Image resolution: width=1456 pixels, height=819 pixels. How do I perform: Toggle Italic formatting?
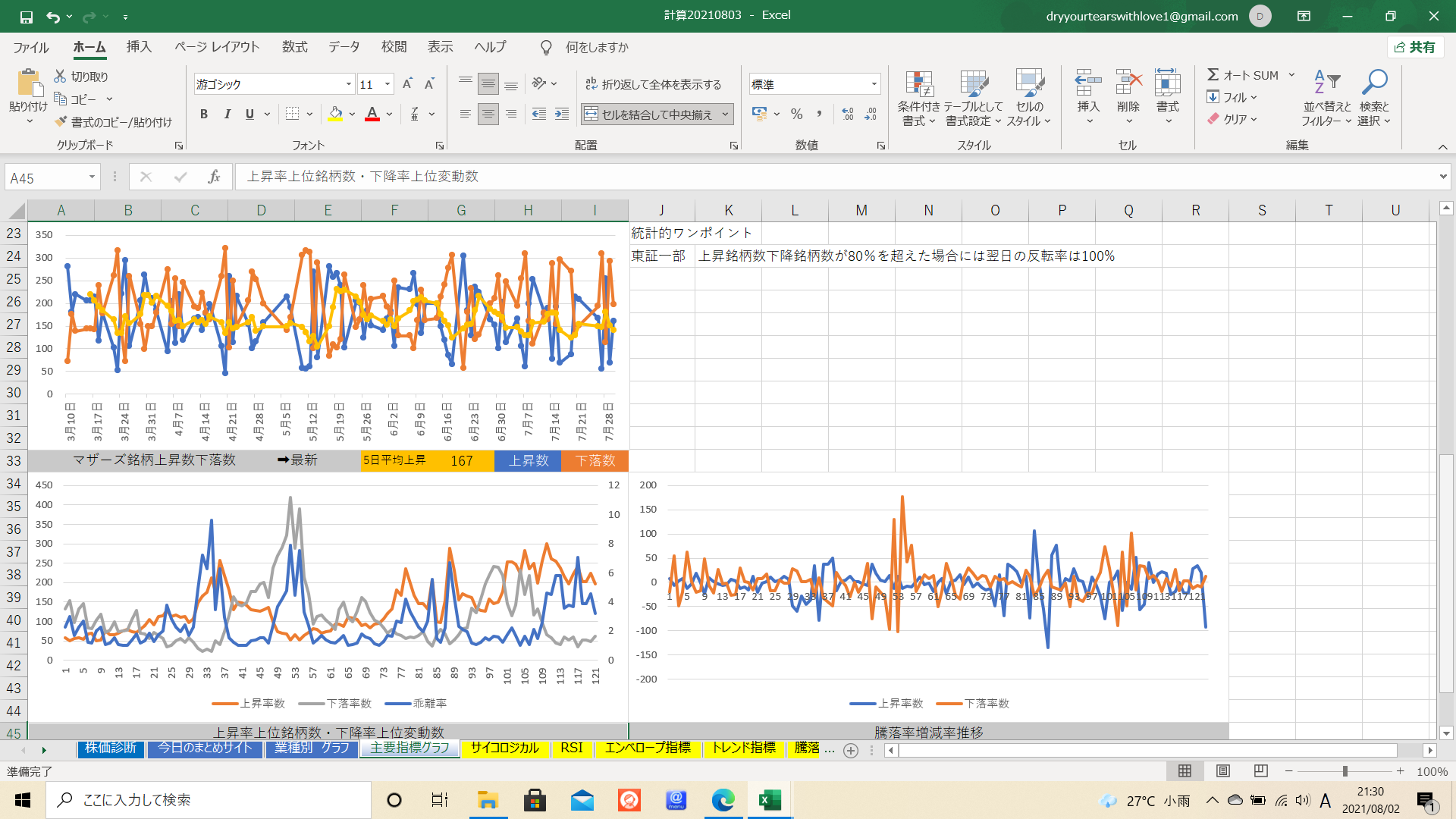click(x=227, y=115)
